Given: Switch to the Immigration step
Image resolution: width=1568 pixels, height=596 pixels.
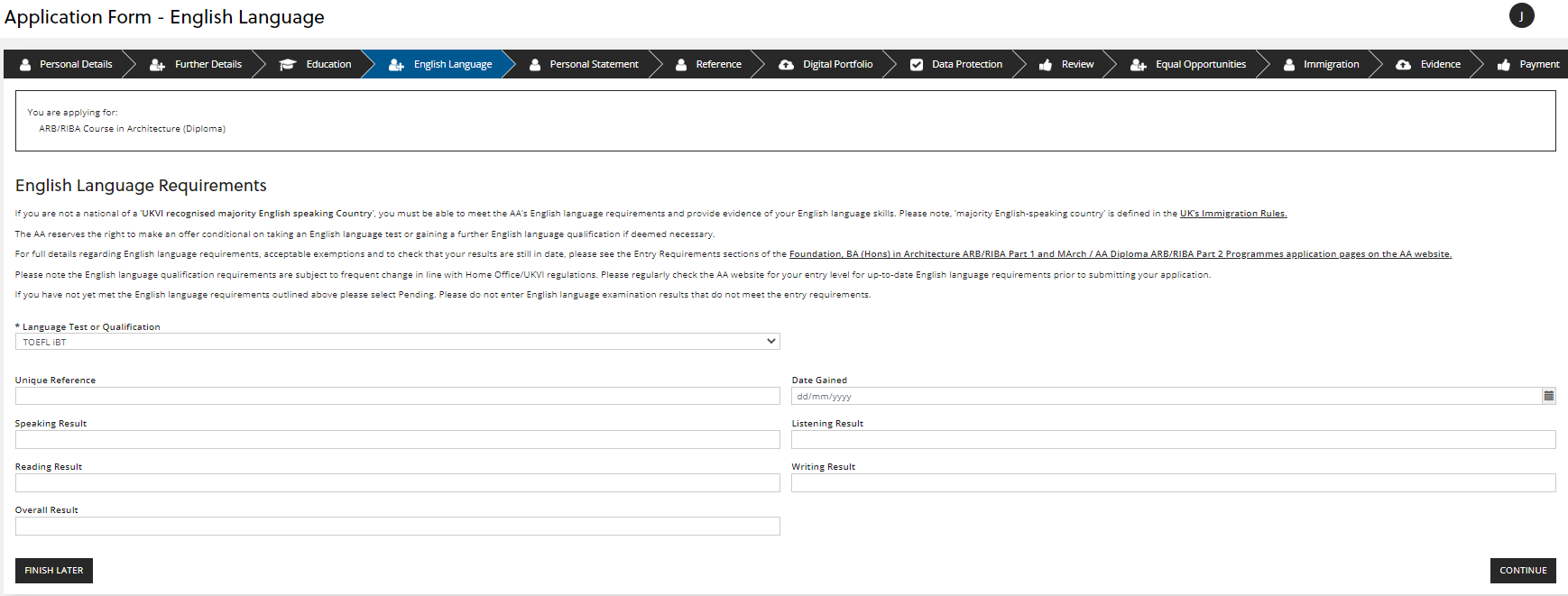Looking at the screenshot, I should (x=1331, y=65).
